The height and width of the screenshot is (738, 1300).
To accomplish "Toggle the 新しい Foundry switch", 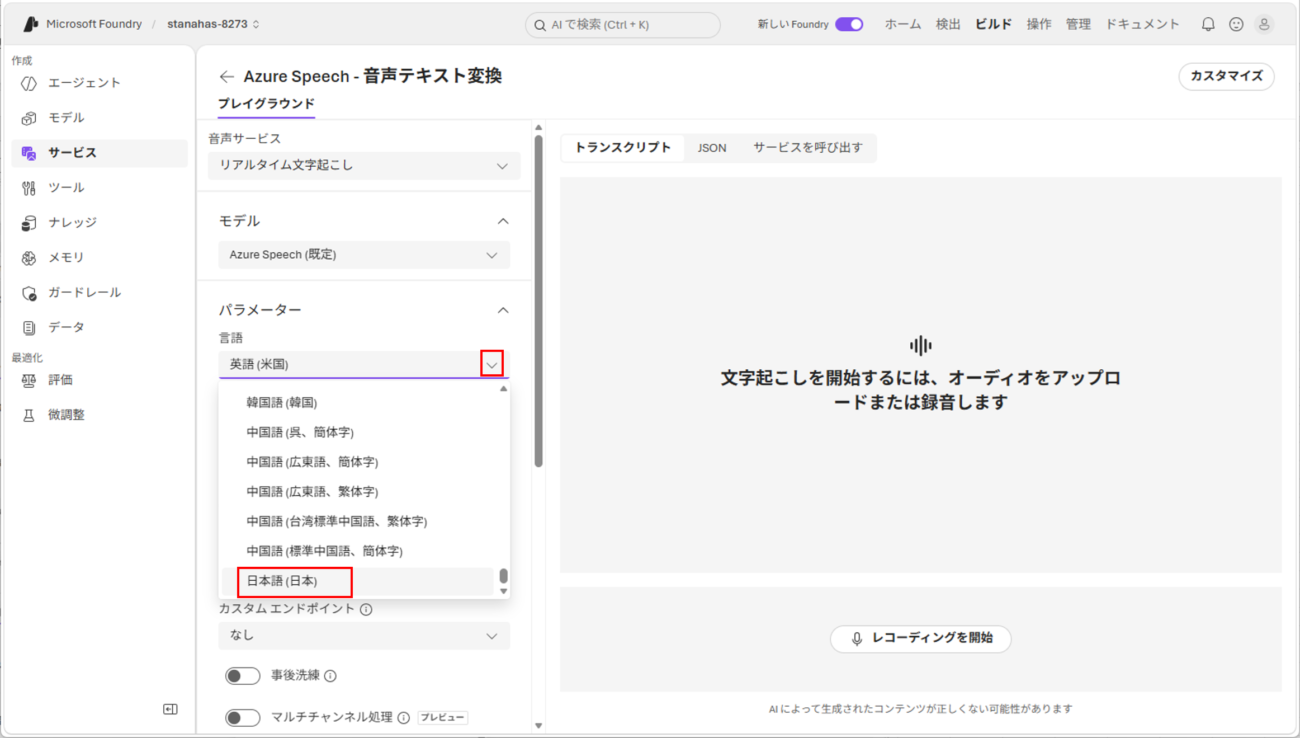I will [849, 24].
